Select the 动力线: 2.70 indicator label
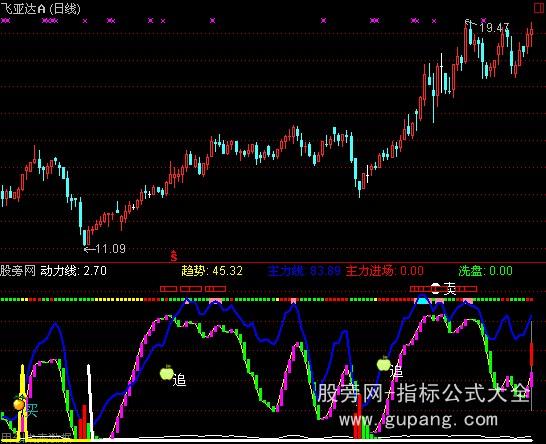The image size is (546, 444). tap(73, 271)
